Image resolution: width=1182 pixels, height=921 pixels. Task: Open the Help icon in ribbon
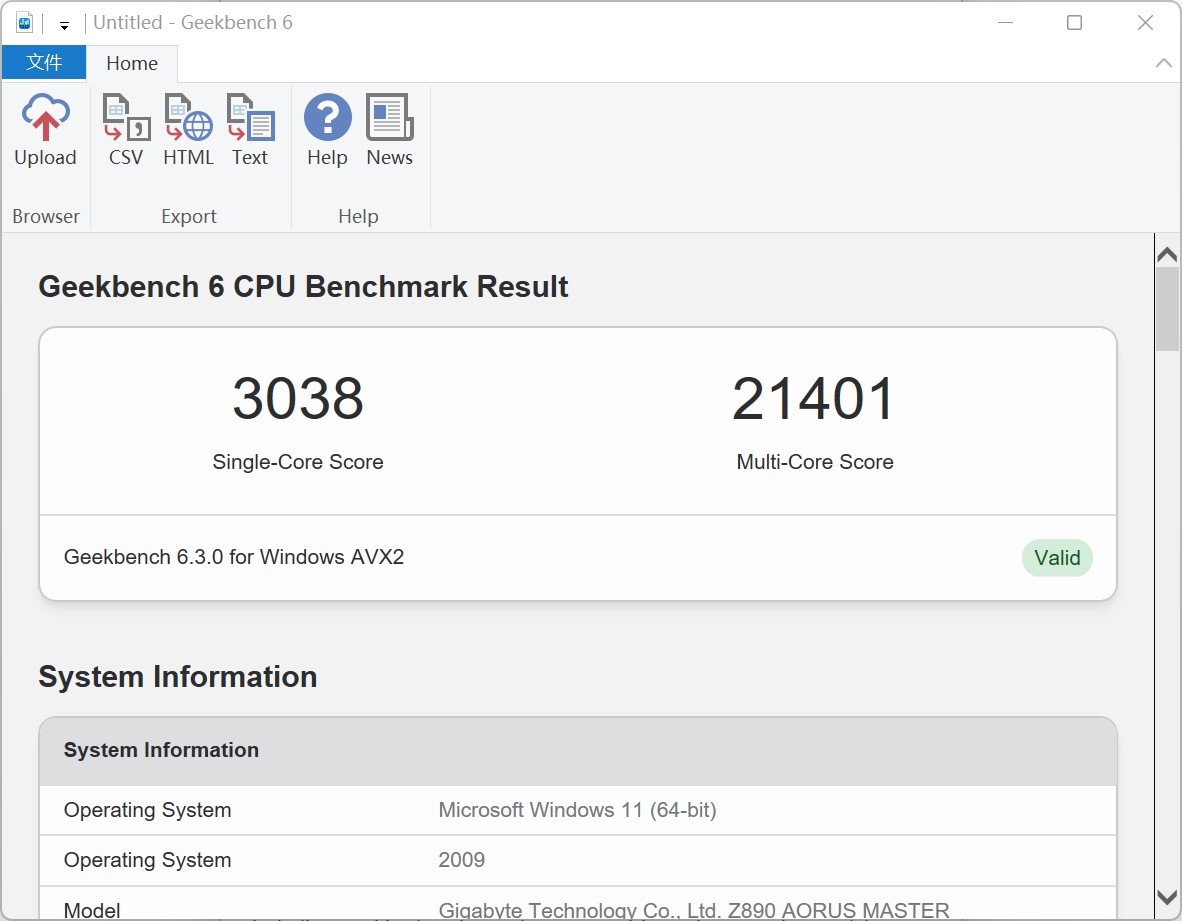[x=327, y=131]
